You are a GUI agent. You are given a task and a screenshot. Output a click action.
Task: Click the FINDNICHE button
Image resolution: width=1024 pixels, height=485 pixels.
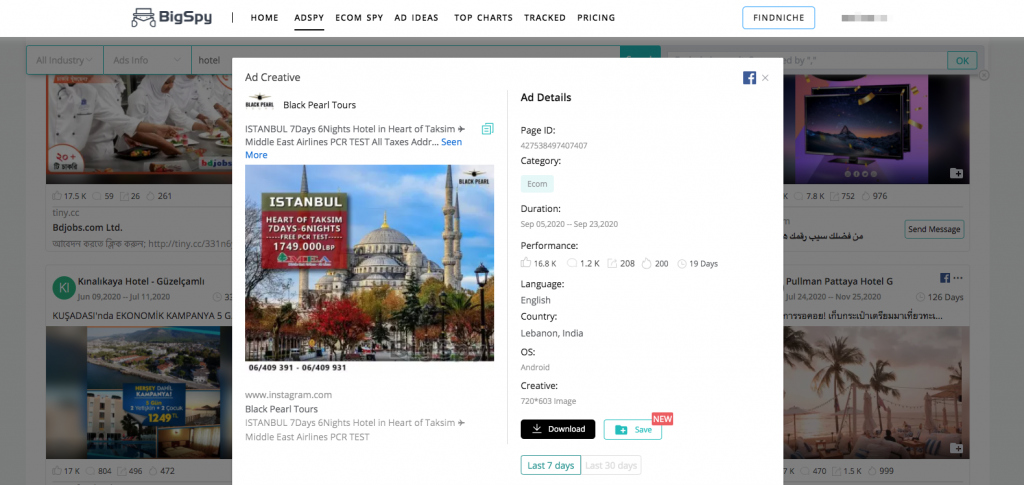[x=778, y=18]
